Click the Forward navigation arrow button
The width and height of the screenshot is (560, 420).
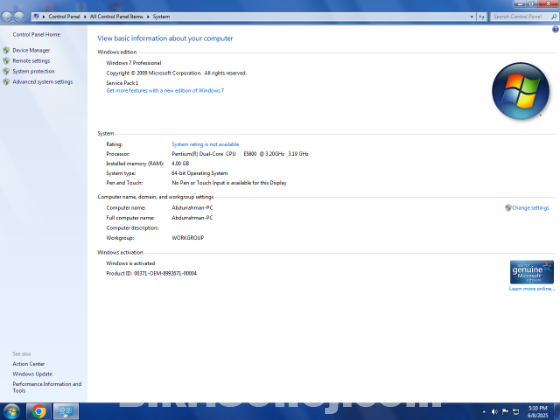tap(19, 16)
